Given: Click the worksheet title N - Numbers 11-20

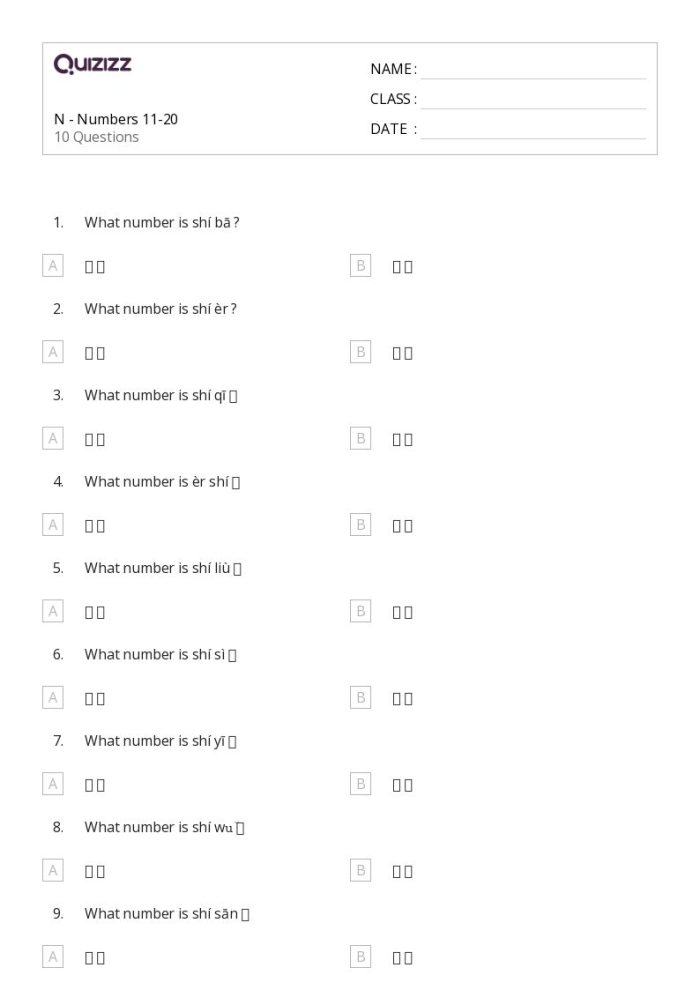Looking at the screenshot, I should click(116, 120).
